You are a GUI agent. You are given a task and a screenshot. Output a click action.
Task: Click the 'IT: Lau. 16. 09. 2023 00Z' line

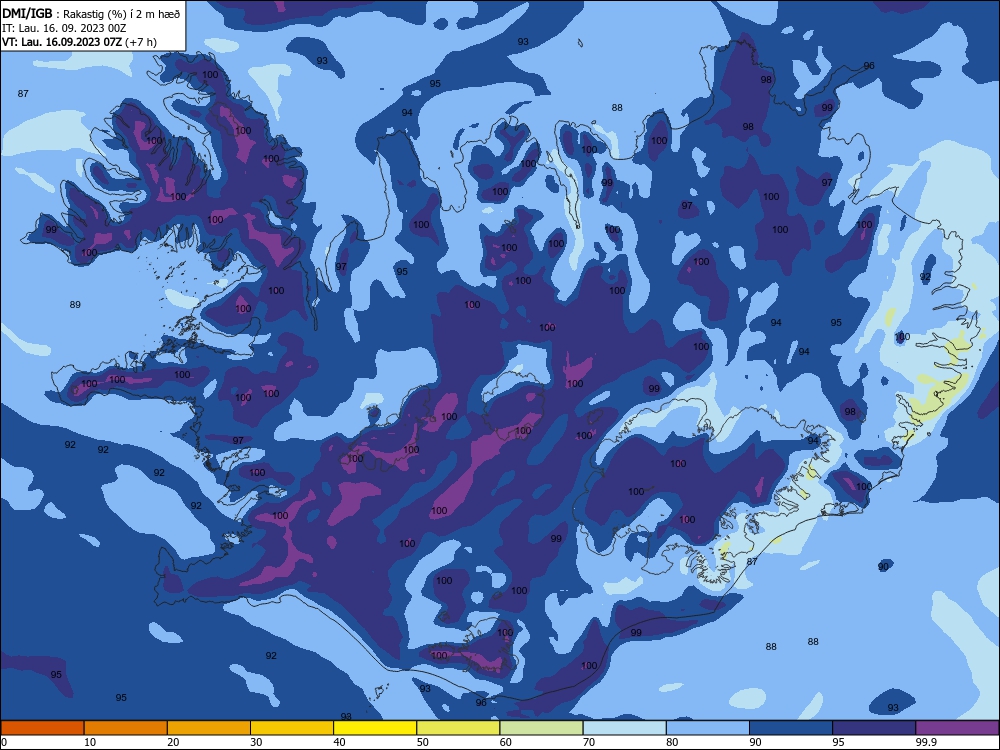tap(64, 28)
